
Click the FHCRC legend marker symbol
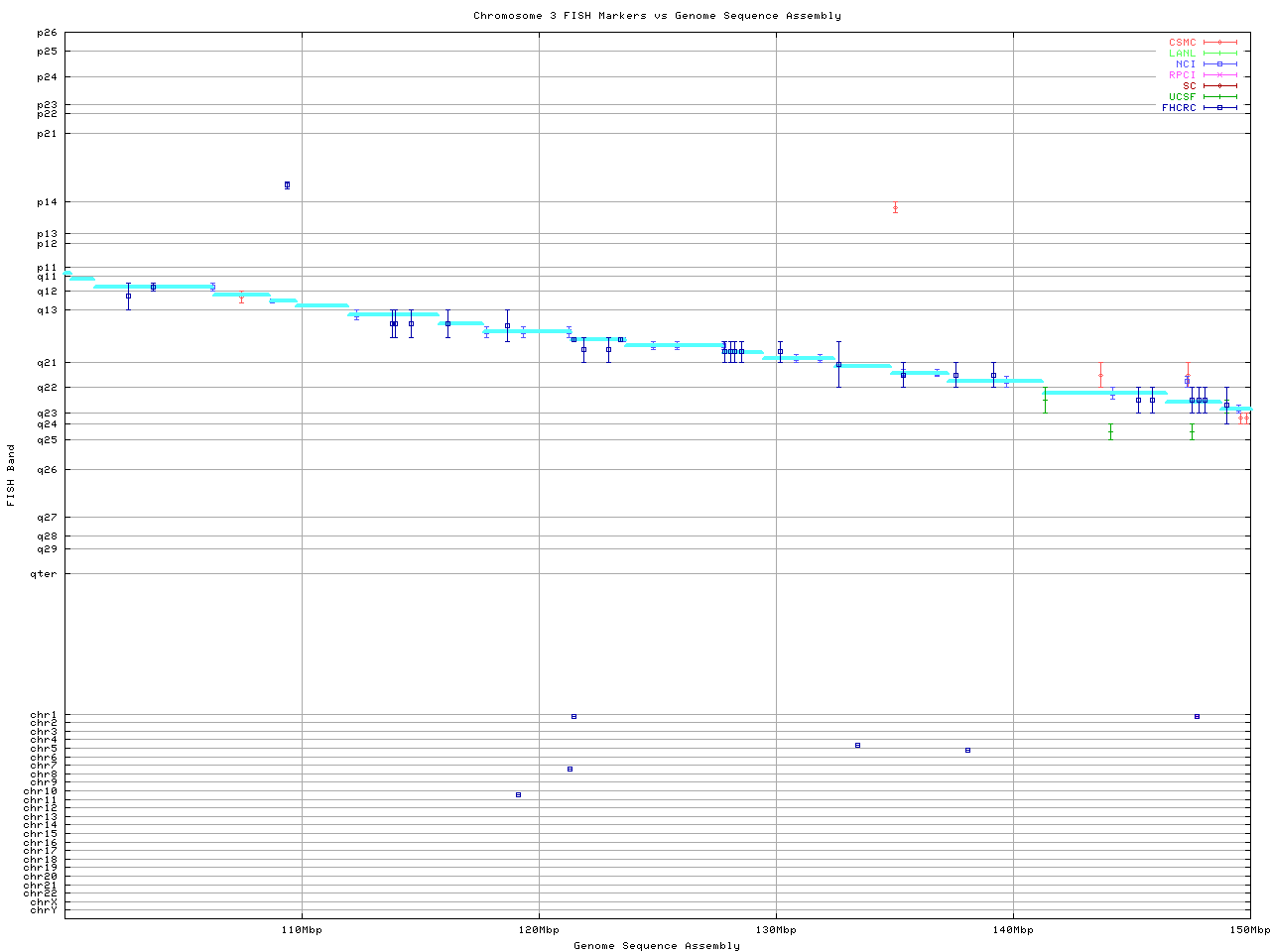click(x=1220, y=108)
